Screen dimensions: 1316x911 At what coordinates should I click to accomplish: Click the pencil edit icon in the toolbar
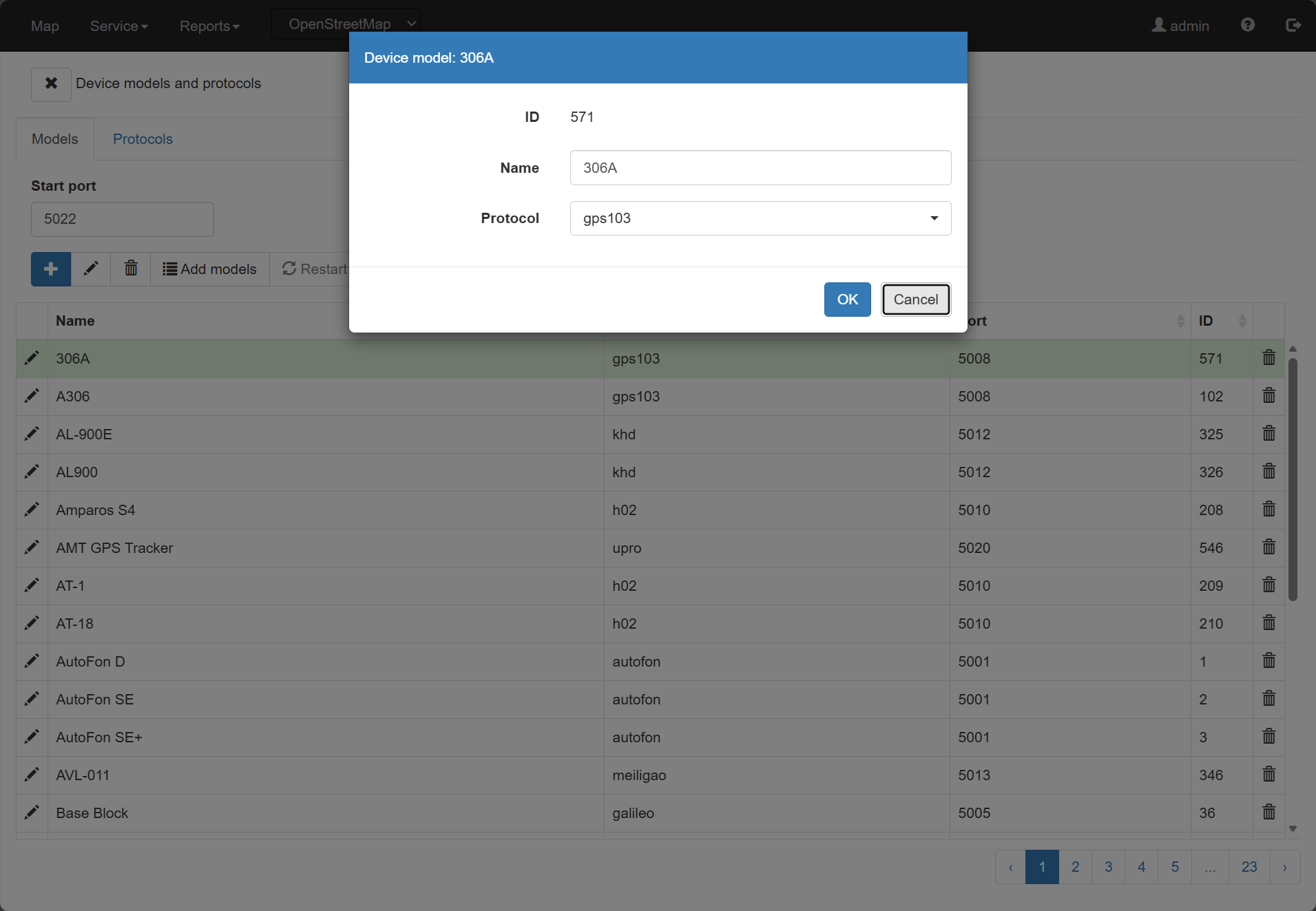click(x=91, y=269)
